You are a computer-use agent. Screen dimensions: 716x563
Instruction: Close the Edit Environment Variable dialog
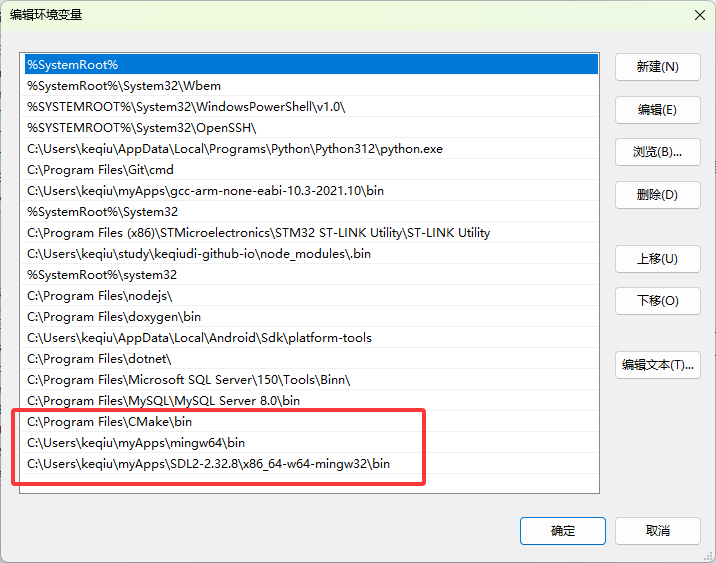pos(698,14)
